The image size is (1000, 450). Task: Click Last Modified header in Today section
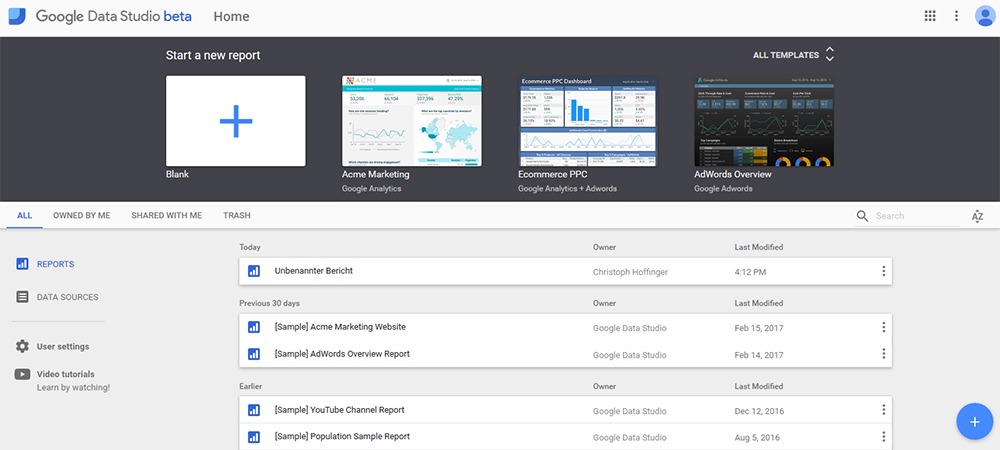(x=758, y=247)
